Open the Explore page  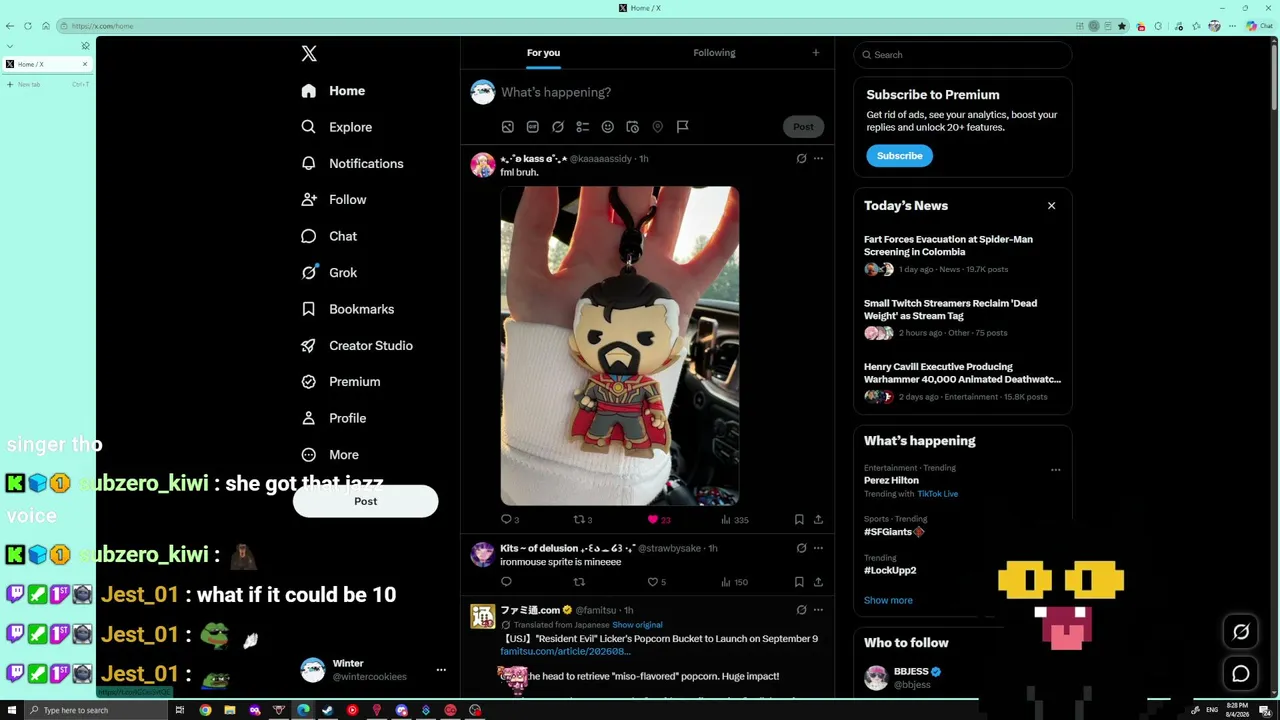[337, 127]
